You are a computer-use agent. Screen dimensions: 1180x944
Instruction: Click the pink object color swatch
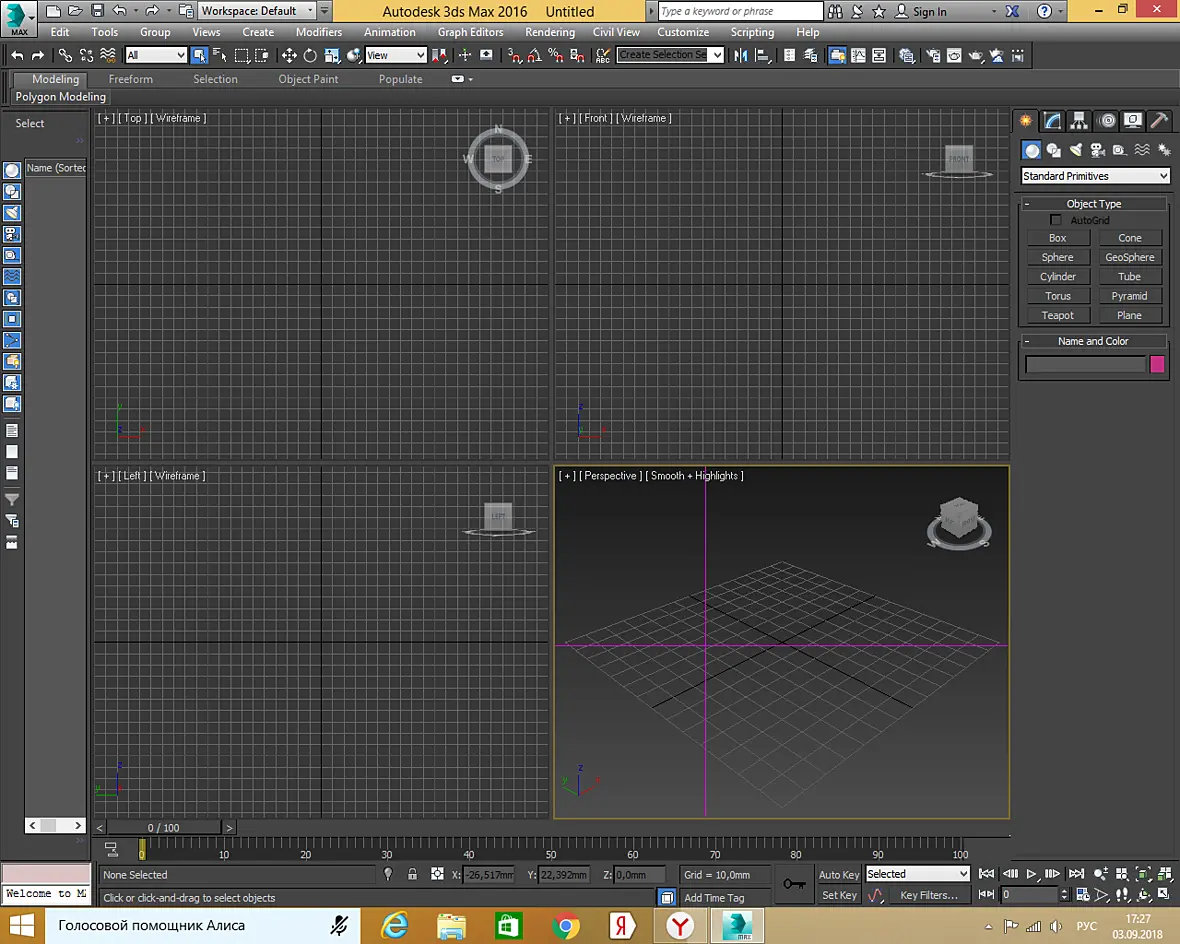pos(1157,364)
